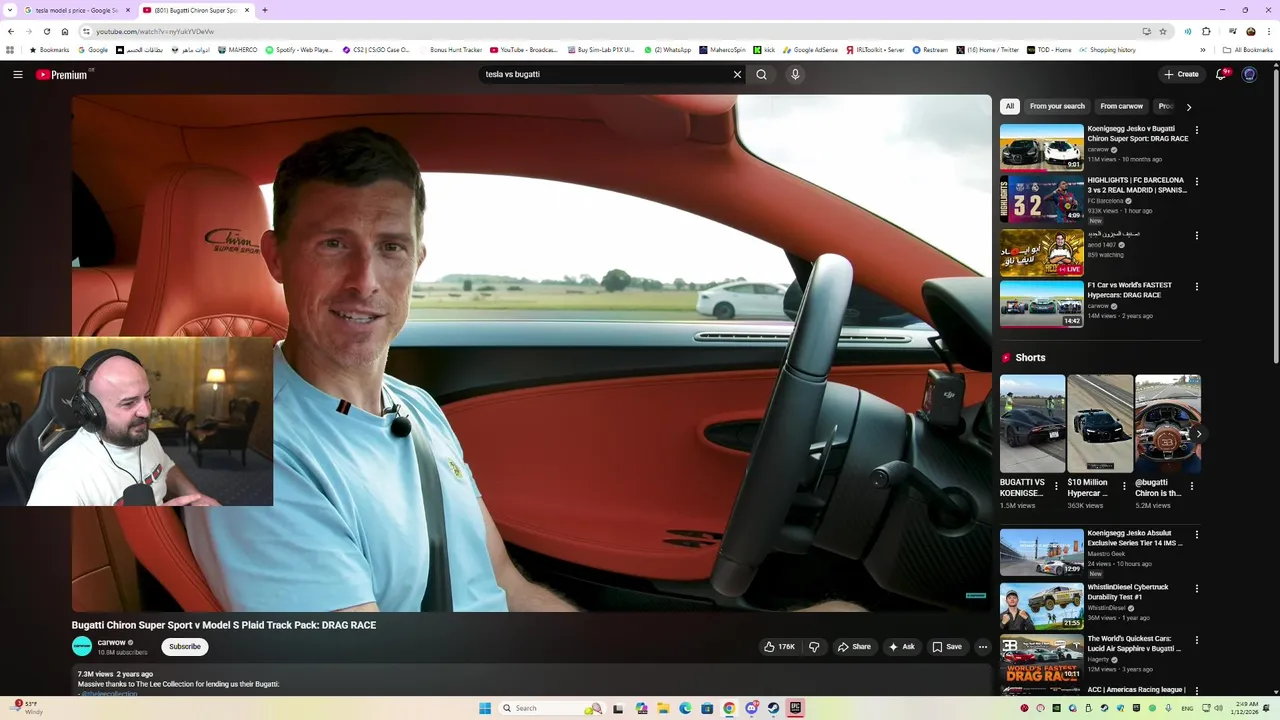Open the Restream bookmark

(x=930, y=50)
